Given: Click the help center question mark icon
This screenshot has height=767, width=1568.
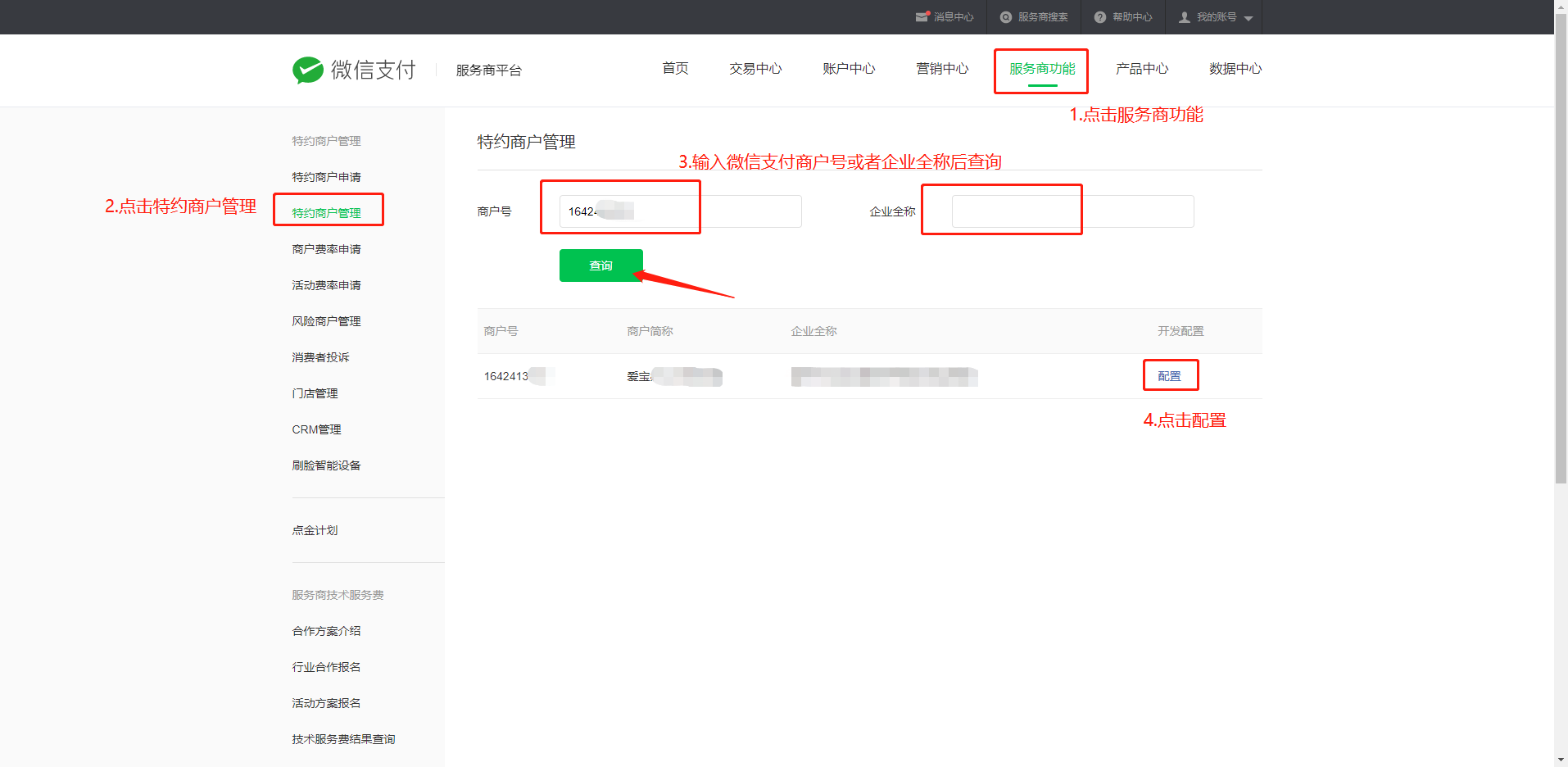Looking at the screenshot, I should tap(1100, 17).
